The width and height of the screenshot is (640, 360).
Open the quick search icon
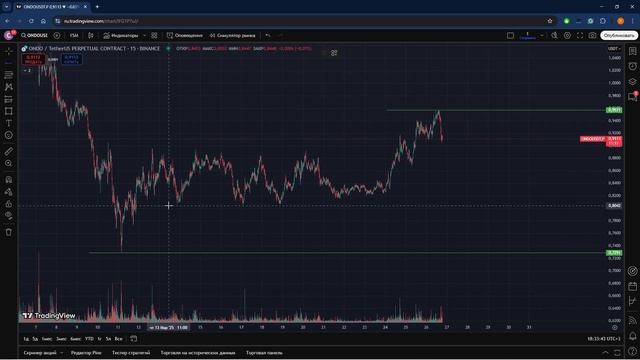[554, 36]
